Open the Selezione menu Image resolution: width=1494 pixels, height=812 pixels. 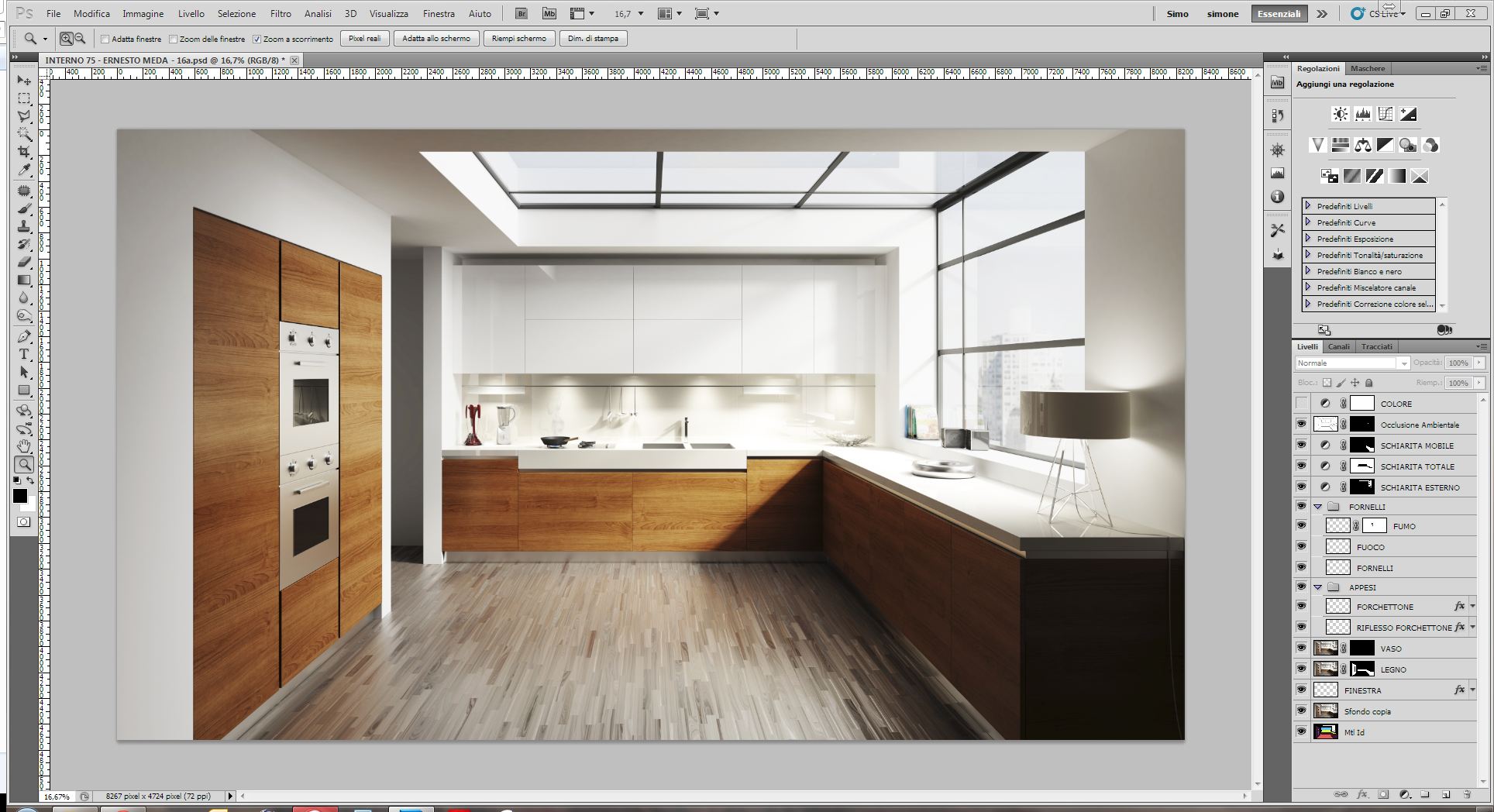coord(236,14)
